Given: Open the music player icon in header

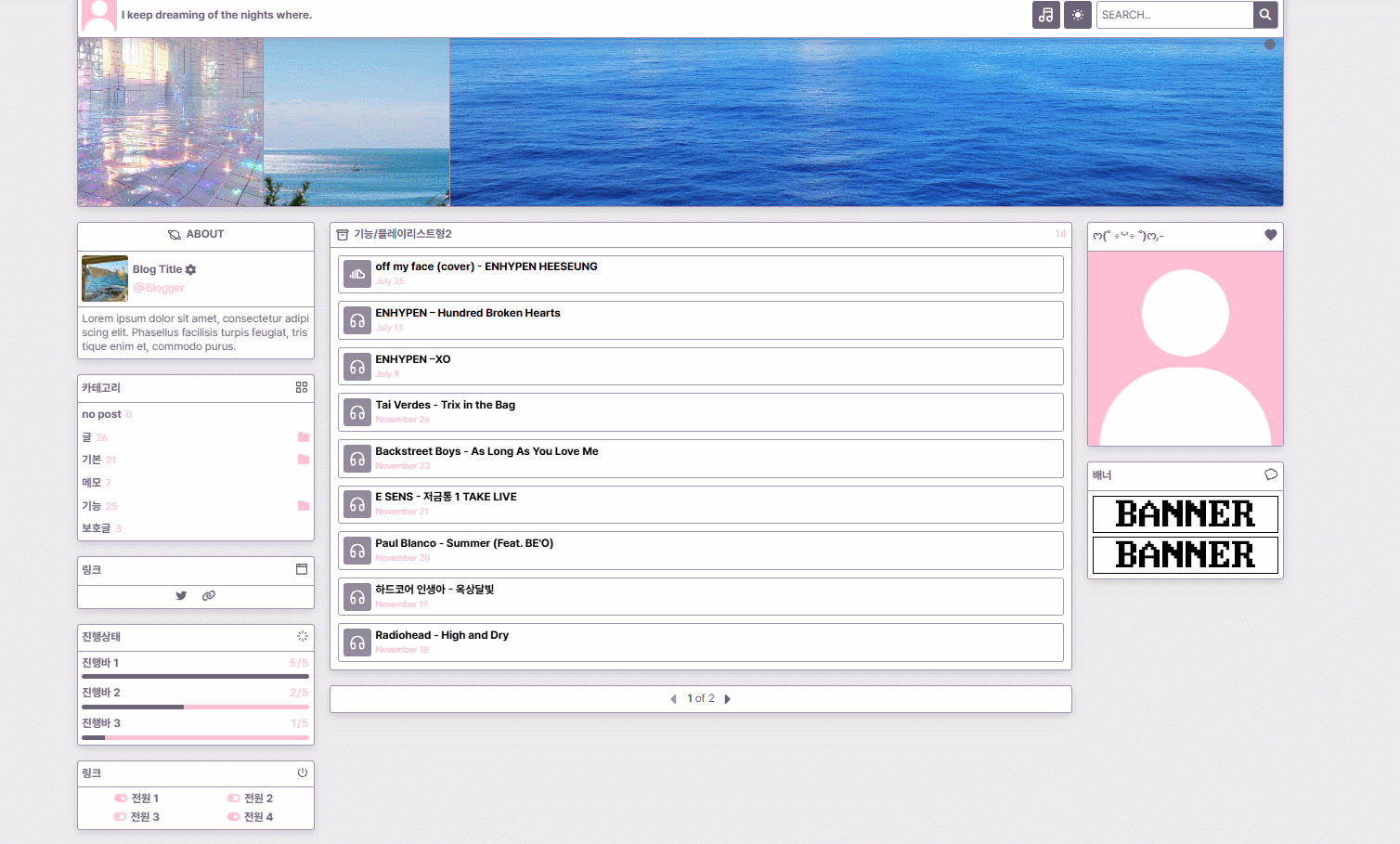Looking at the screenshot, I should pyautogui.click(x=1045, y=15).
